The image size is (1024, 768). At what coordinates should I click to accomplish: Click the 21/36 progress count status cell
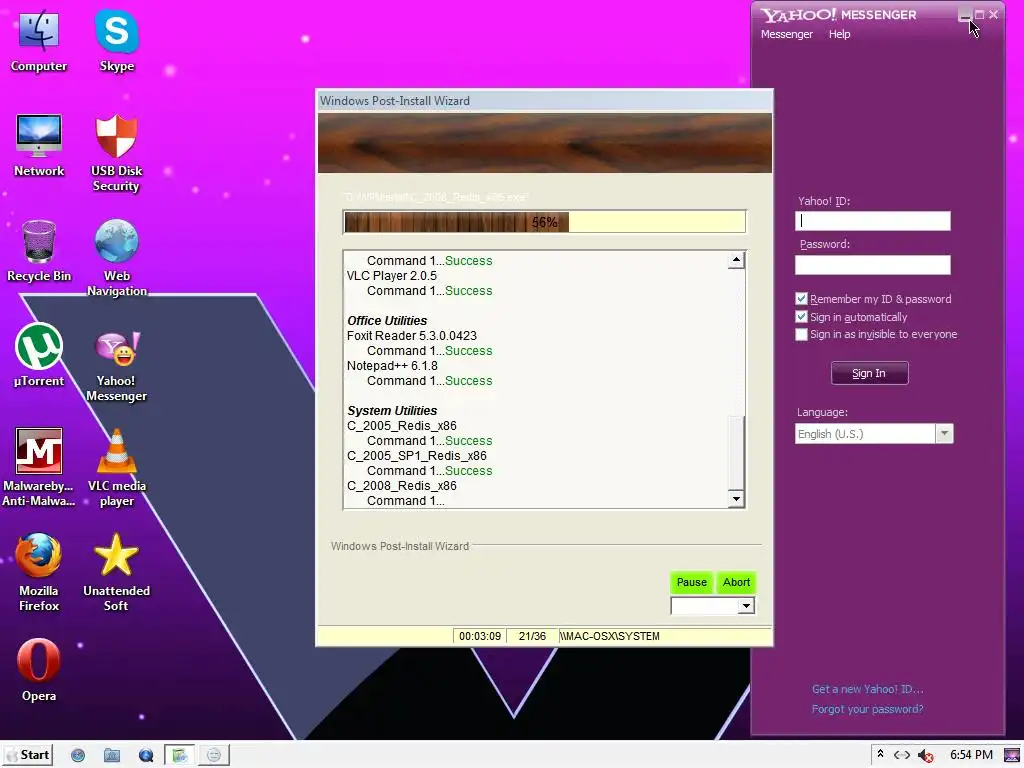(x=532, y=636)
